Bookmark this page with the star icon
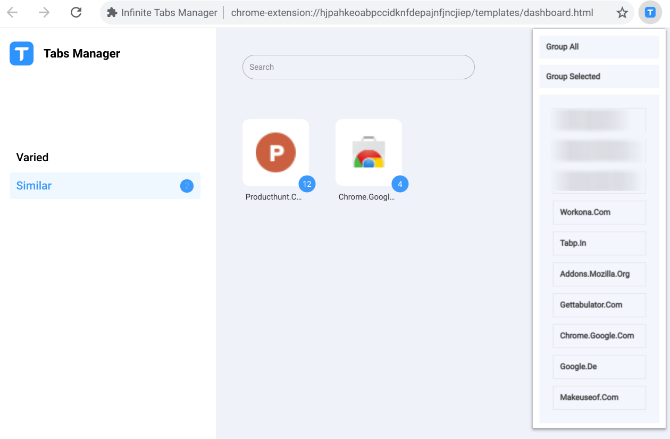This screenshot has width=670, height=439. pyautogui.click(x=622, y=13)
